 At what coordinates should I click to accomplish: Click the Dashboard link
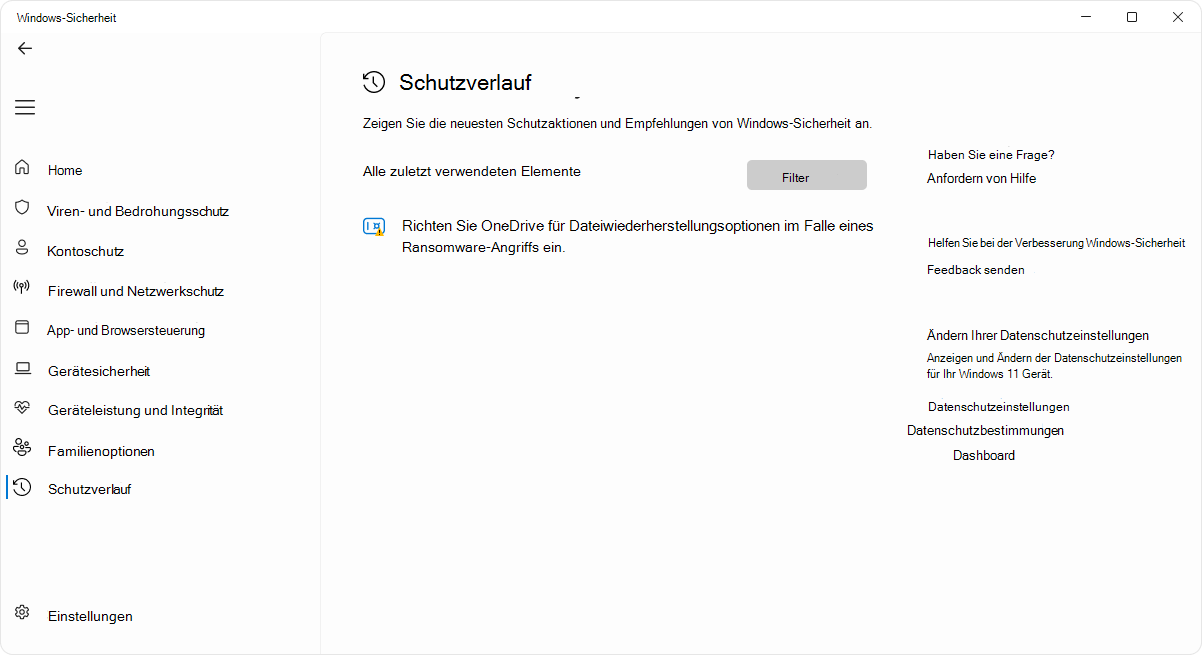pos(984,455)
